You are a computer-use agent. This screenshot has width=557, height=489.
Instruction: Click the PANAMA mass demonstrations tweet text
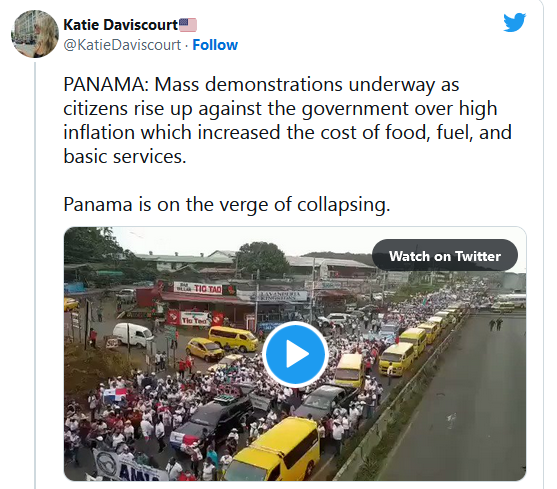pos(287,120)
